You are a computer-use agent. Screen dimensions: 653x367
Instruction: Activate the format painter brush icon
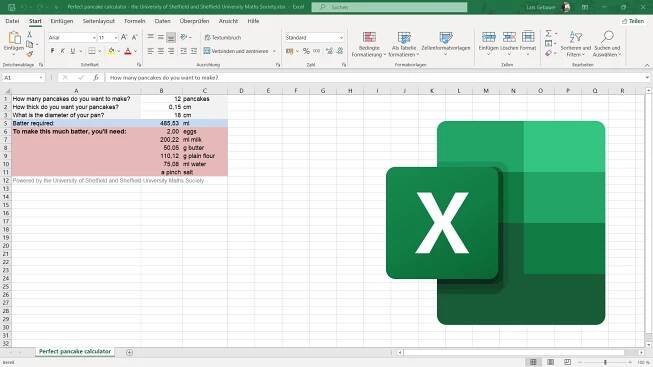[x=29, y=54]
